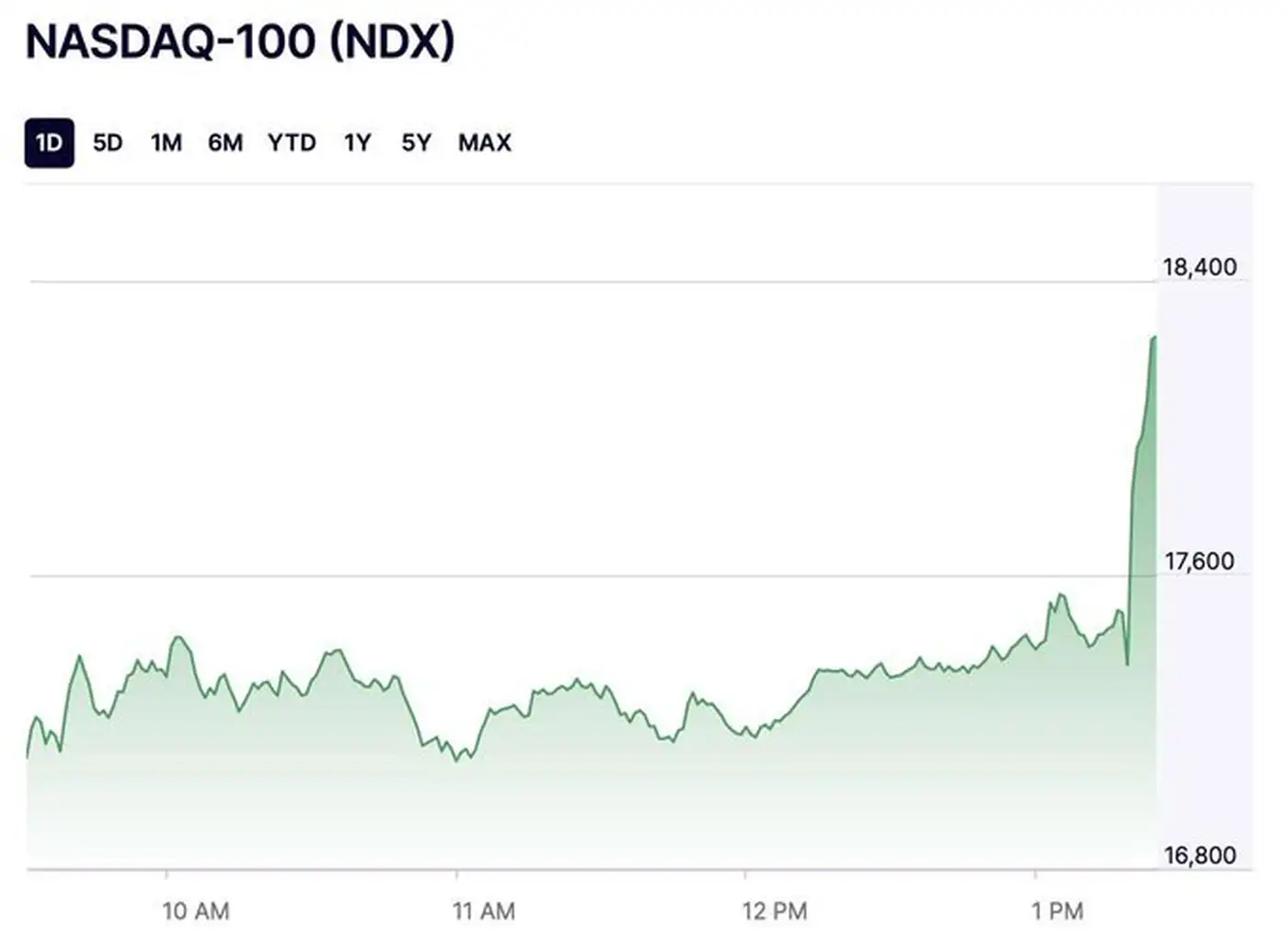Click the bottom of the sharp dip before the spike
Image resolution: width=1288 pixels, height=949 pixels.
[x=1127, y=664]
